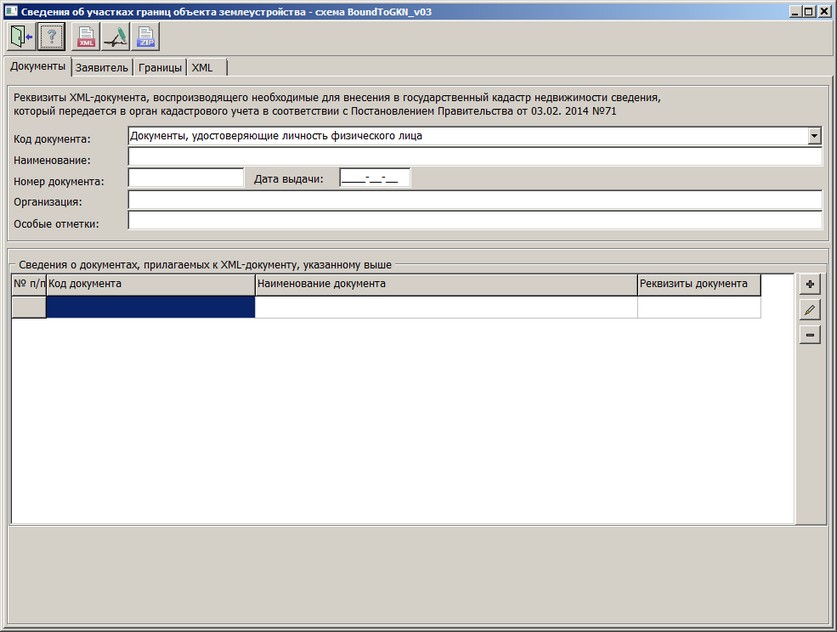Click the red XML file toolbar icon

pyautogui.click(x=86, y=37)
